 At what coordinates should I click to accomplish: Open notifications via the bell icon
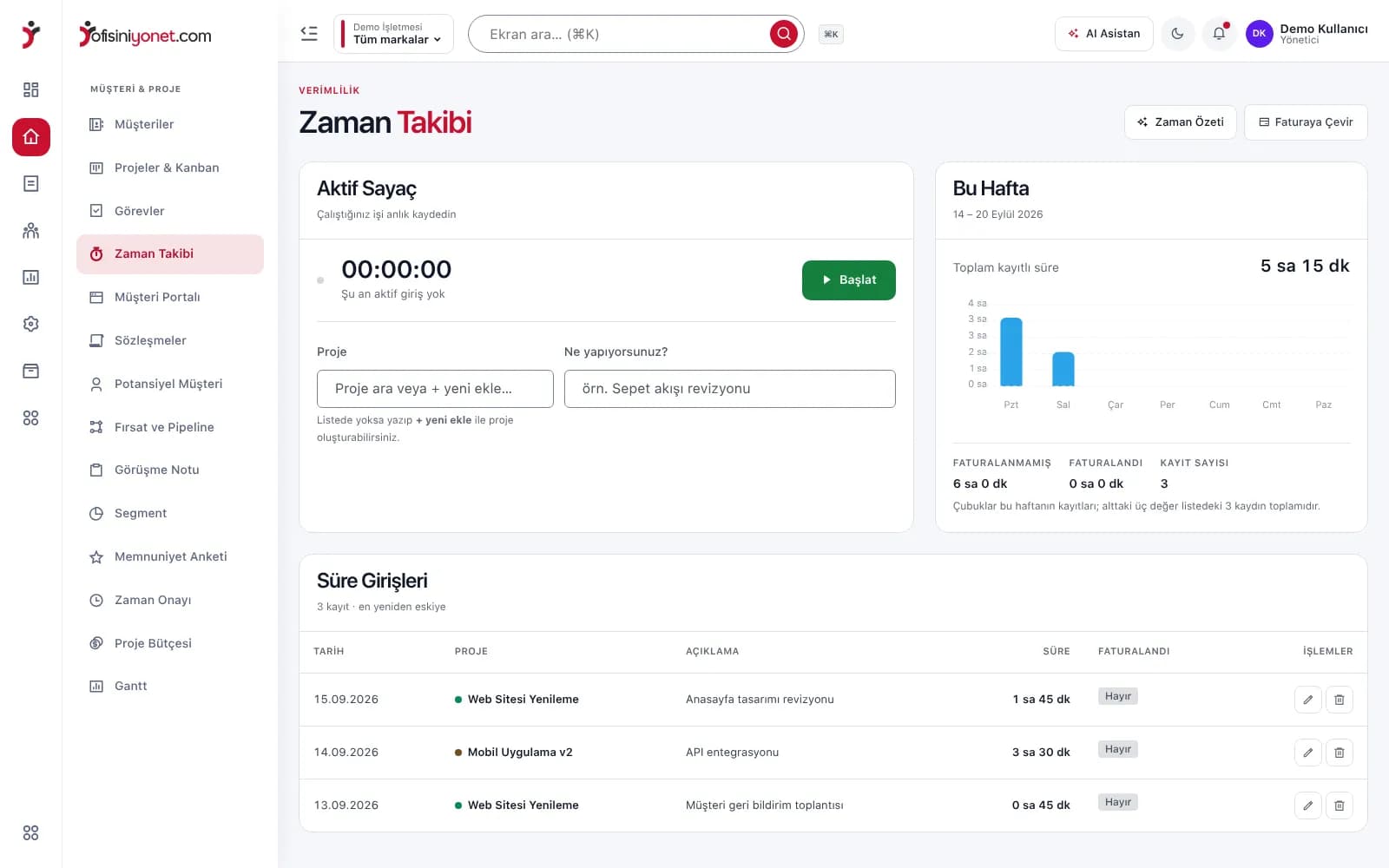coord(1219,34)
